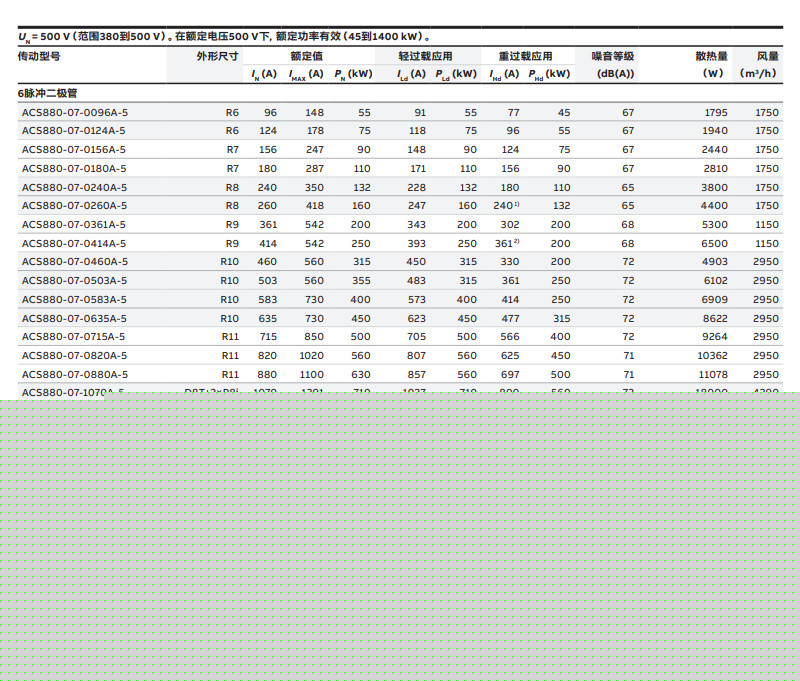800x681 pixels.
Task: Click the 重过载应用 header
Action: click(526, 56)
